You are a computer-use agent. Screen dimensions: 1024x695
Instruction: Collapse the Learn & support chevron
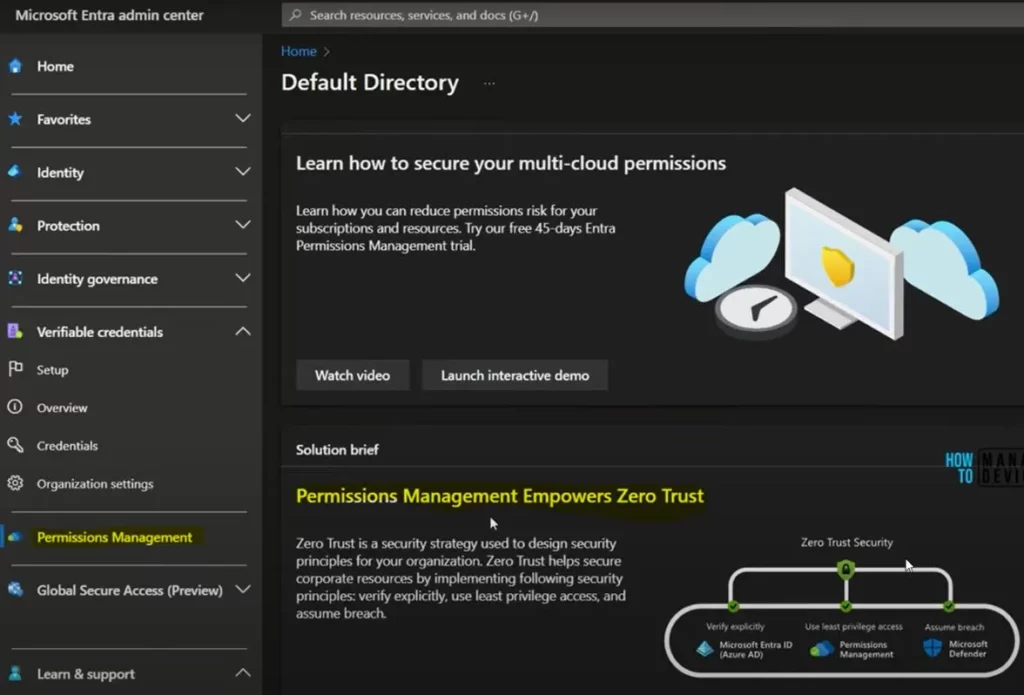pos(243,673)
